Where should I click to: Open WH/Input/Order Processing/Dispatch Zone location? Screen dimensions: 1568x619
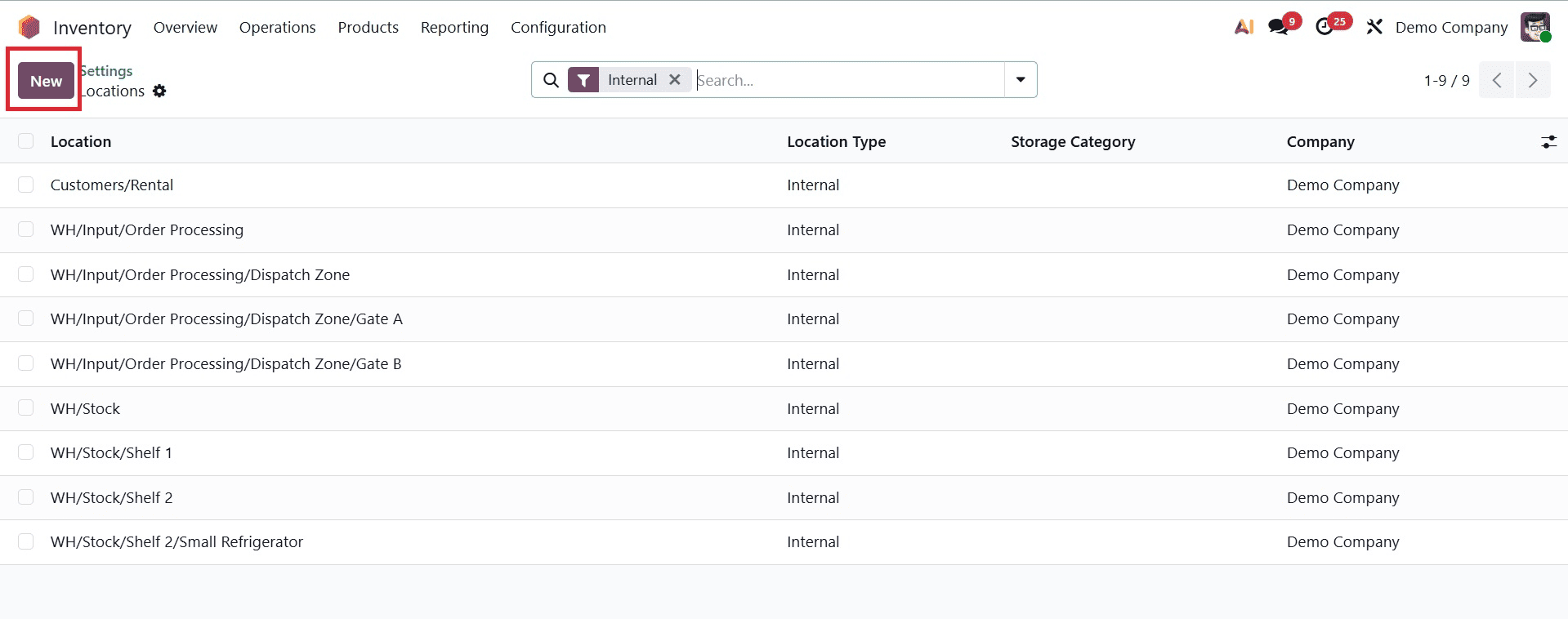pos(200,274)
